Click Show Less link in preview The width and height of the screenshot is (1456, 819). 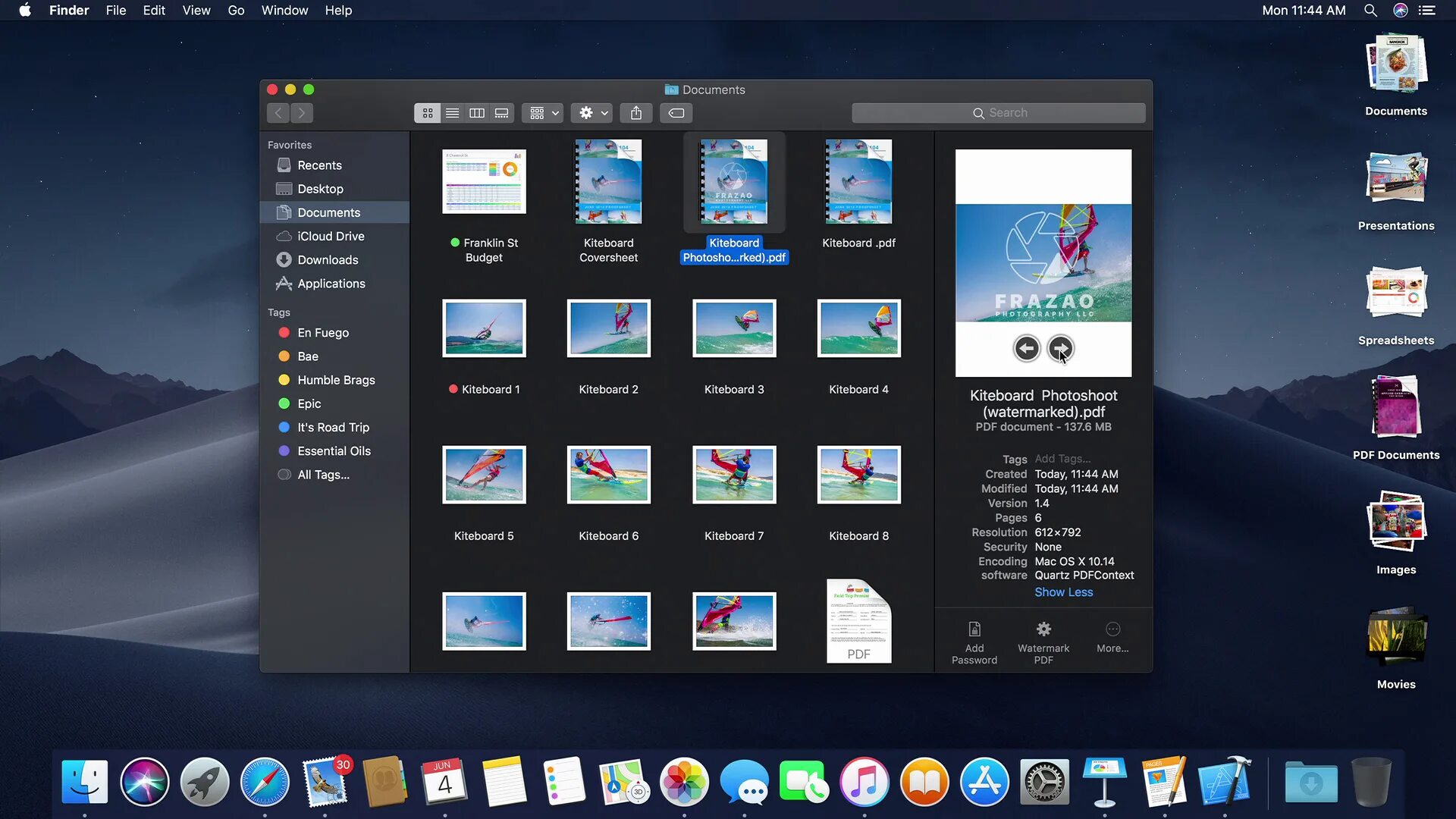pyautogui.click(x=1063, y=592)
